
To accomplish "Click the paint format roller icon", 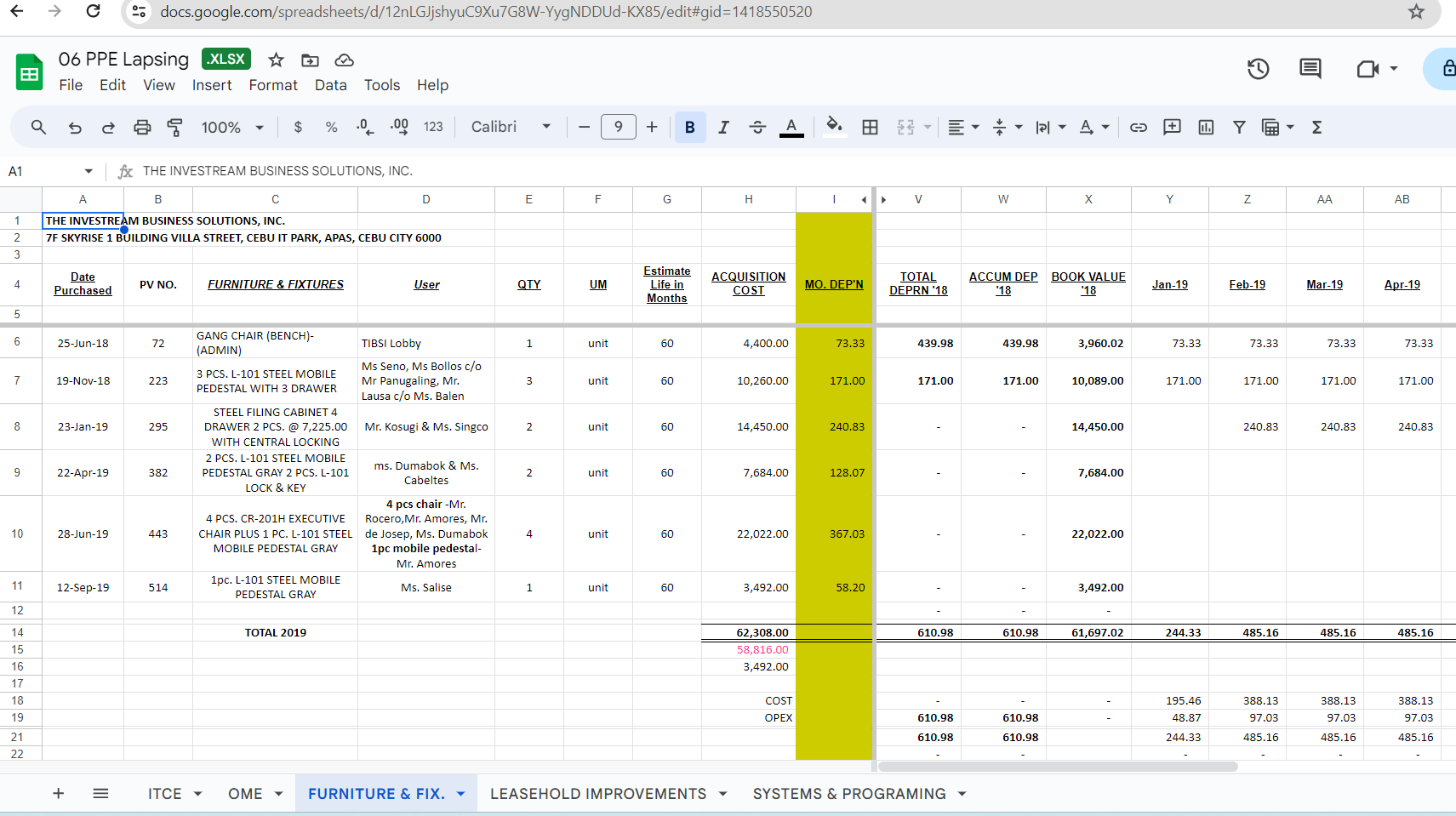I will pyautogui.click(x=175, y=128).
